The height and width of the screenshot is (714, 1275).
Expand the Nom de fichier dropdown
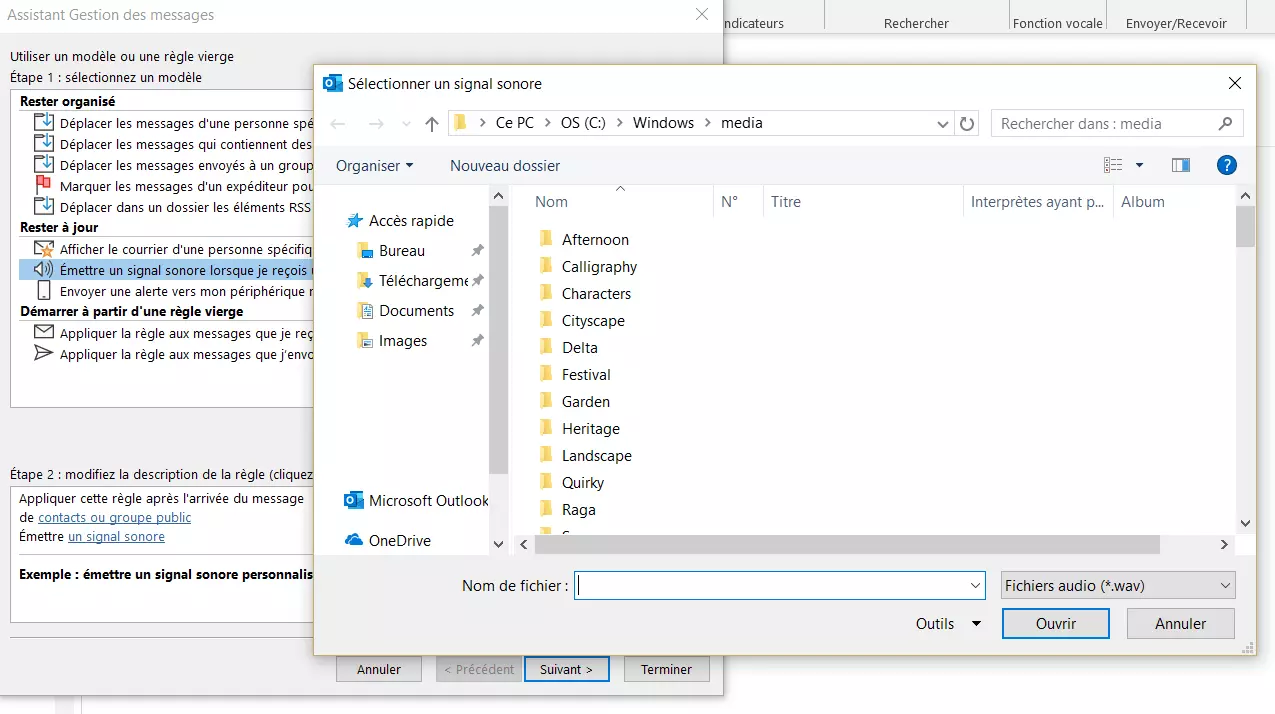(976, 585)
